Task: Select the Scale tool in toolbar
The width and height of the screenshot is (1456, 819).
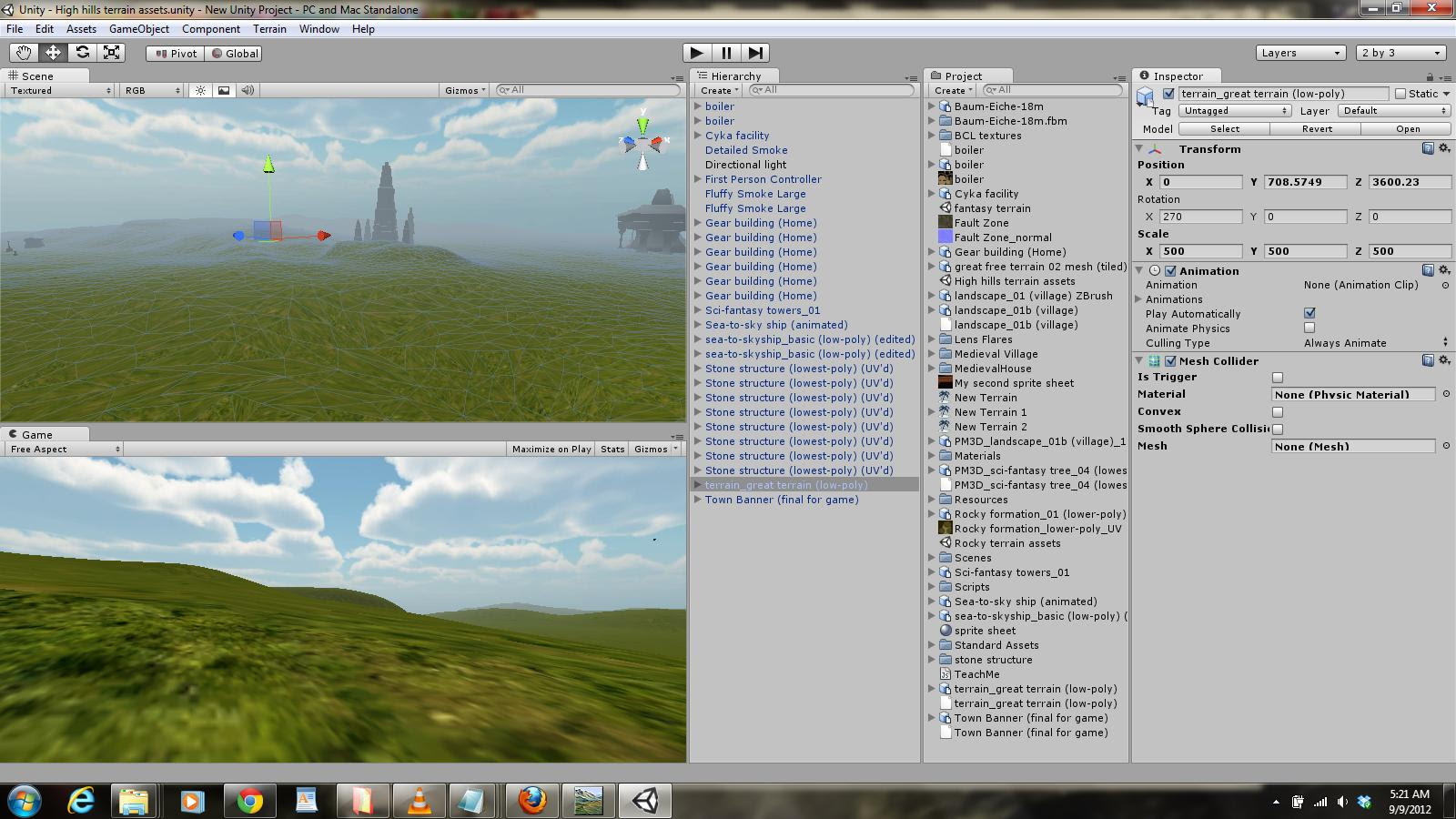Action: tap(111, 53)
